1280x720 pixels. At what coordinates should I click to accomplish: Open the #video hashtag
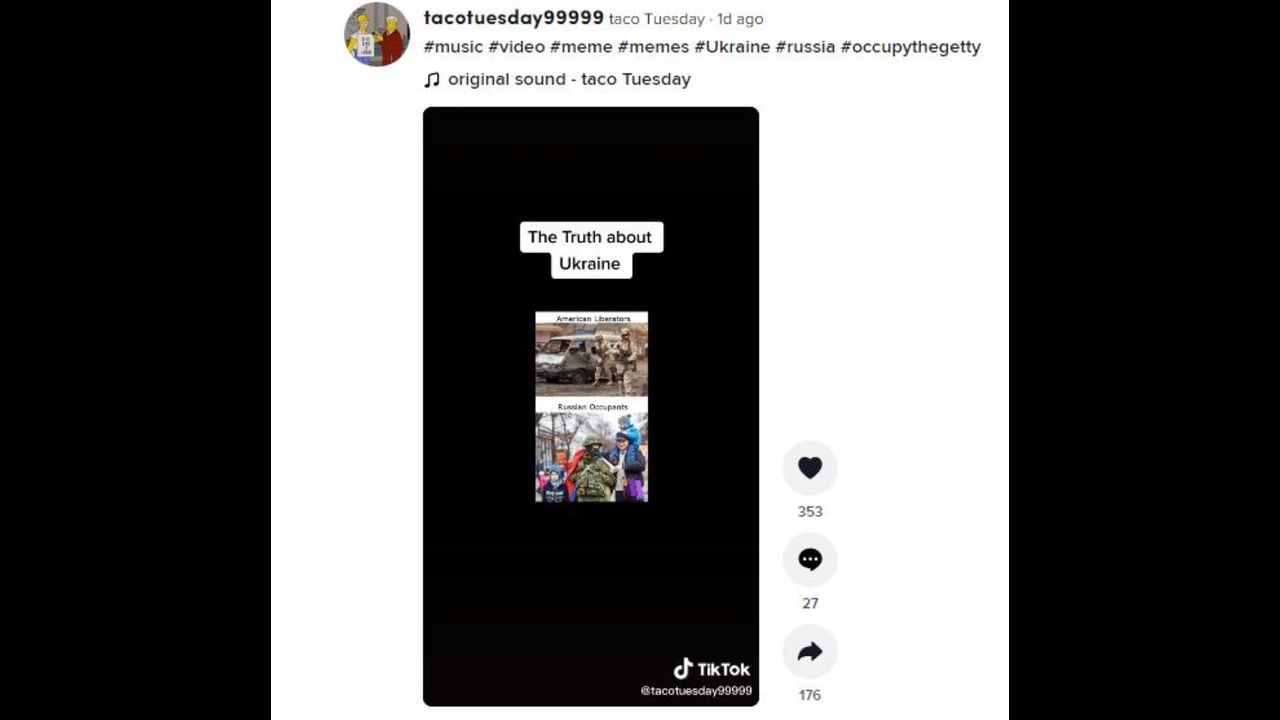click(516, 47)
